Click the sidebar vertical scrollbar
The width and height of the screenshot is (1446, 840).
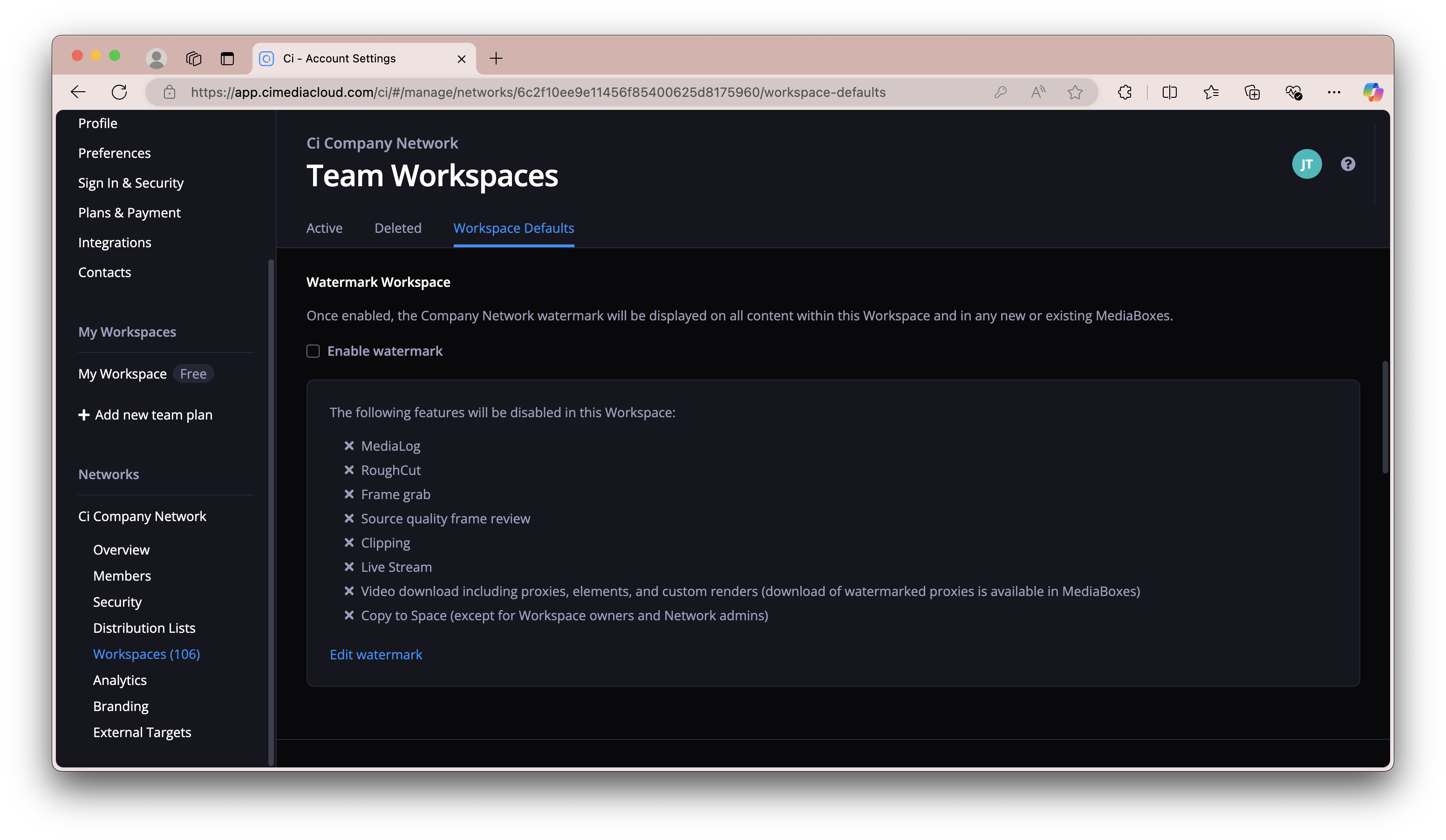(271, 512)
